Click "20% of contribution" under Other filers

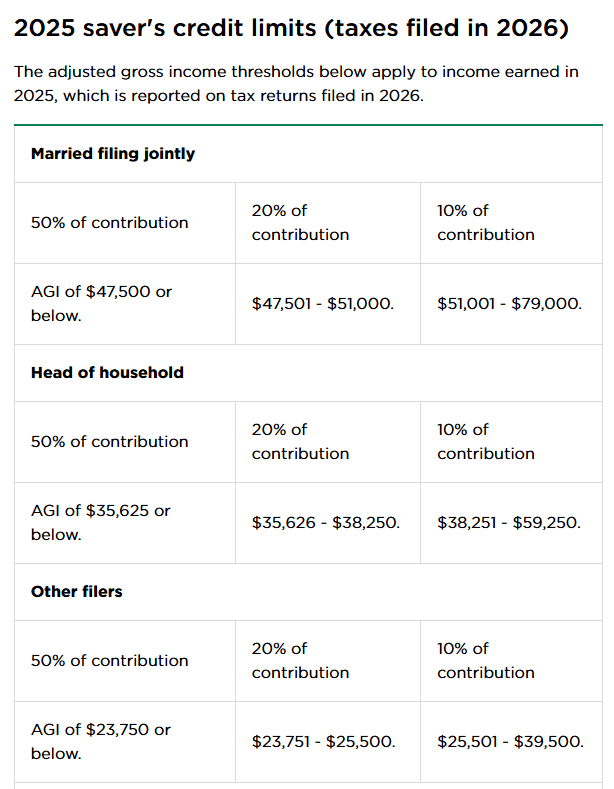tap(301, 661)
